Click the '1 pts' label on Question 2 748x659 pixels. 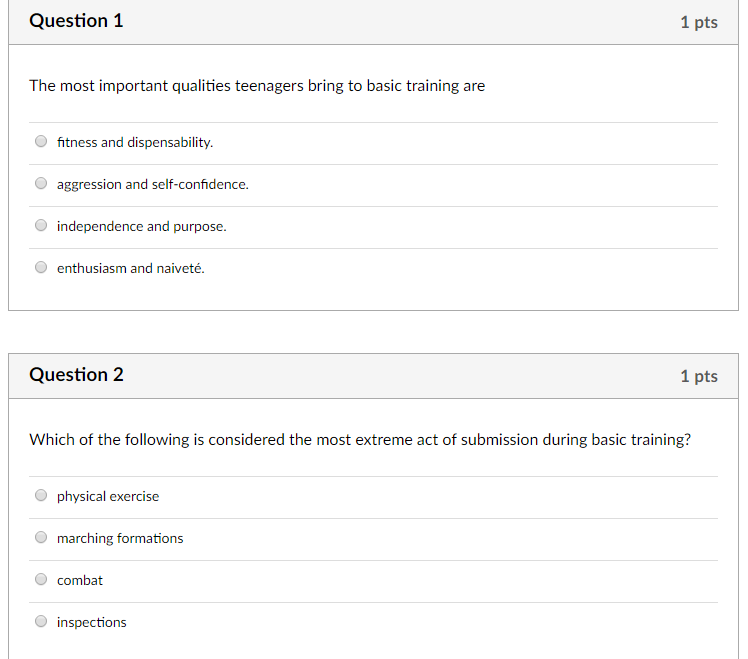(699, 377)
